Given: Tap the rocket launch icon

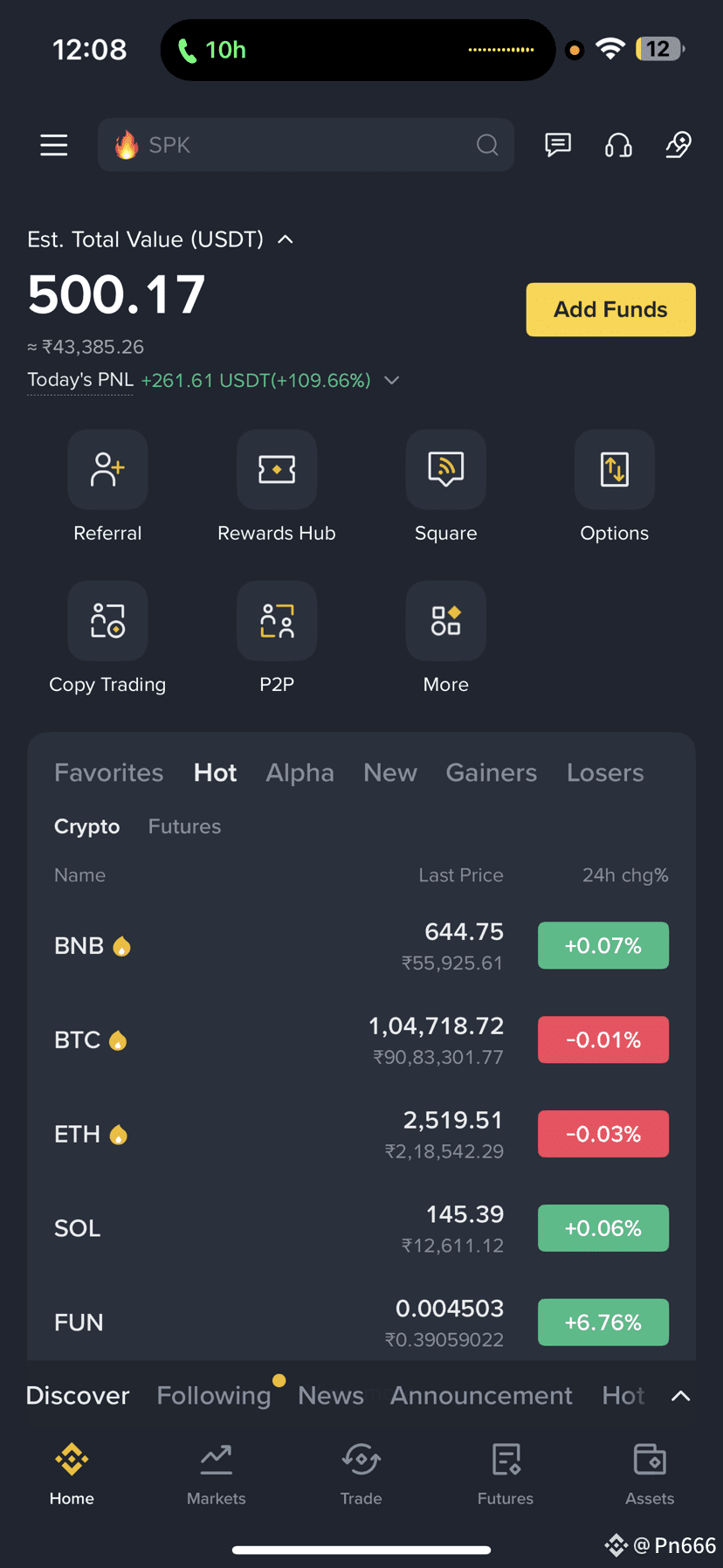Looking at the screenshot, I should pyautogui.click(x=678, y=145).
